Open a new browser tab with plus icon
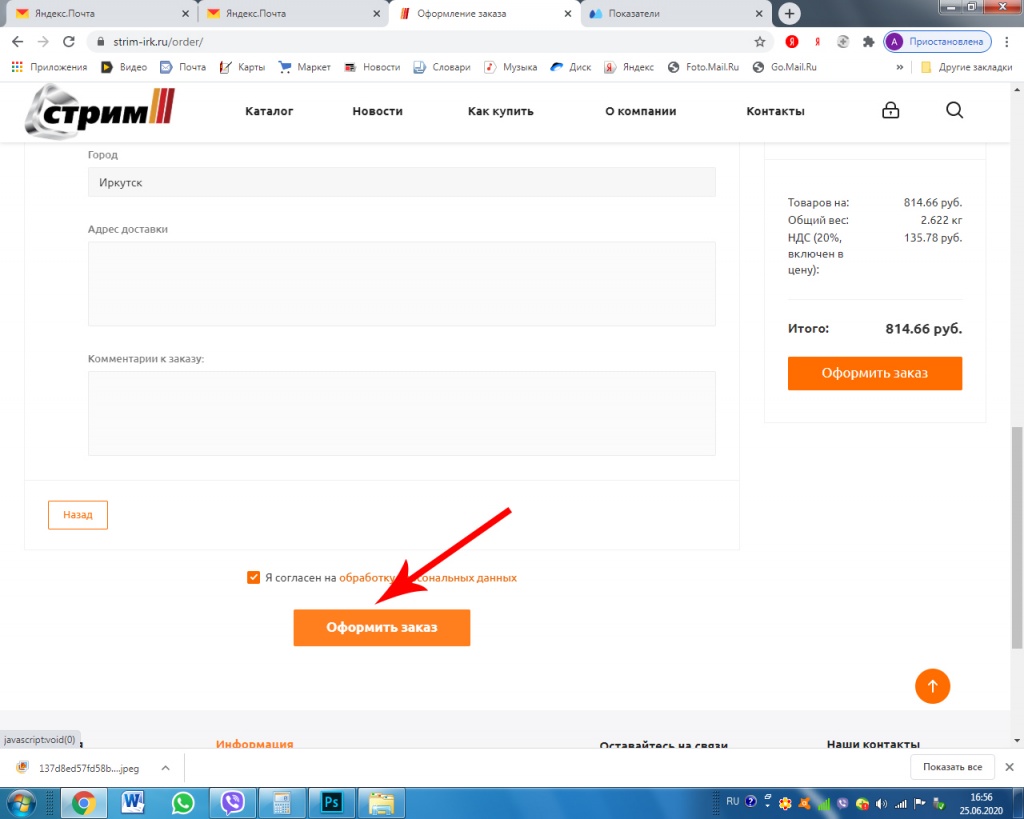The height and width of the screenshot is (819, 1024). tap(790, 14)
